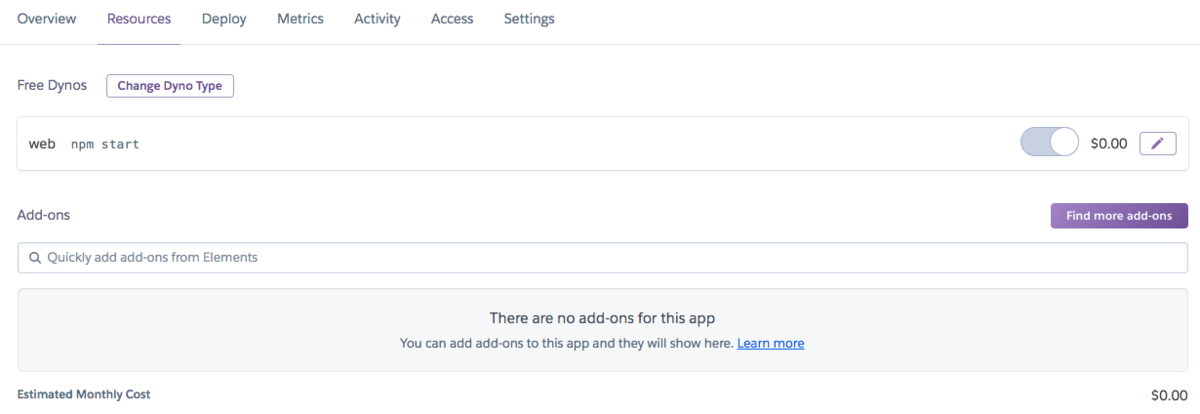Click the pencil edit icon for web dyno

pyautogui.click(x=1157, y=143)
